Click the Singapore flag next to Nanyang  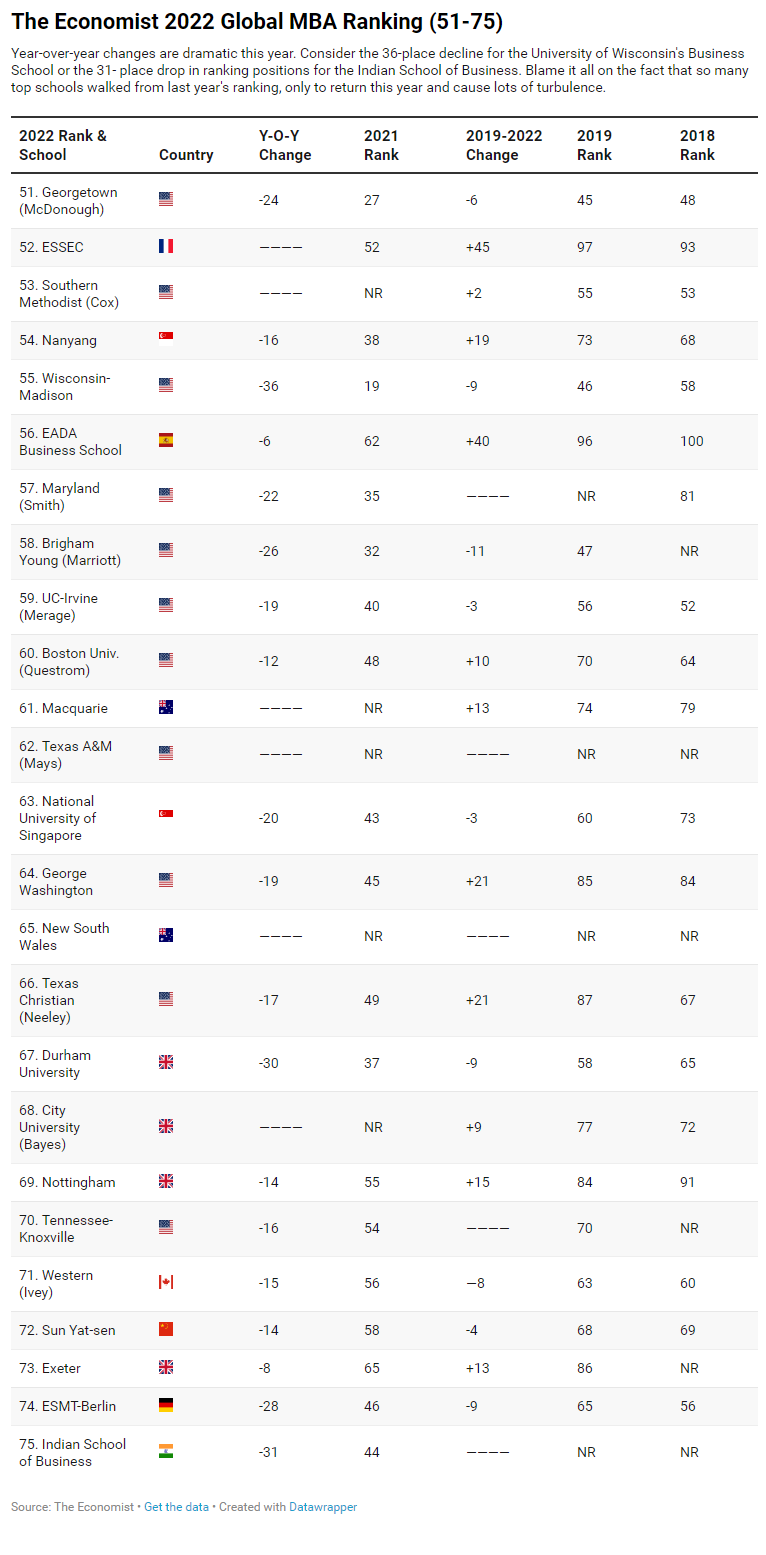click(166, 337)
